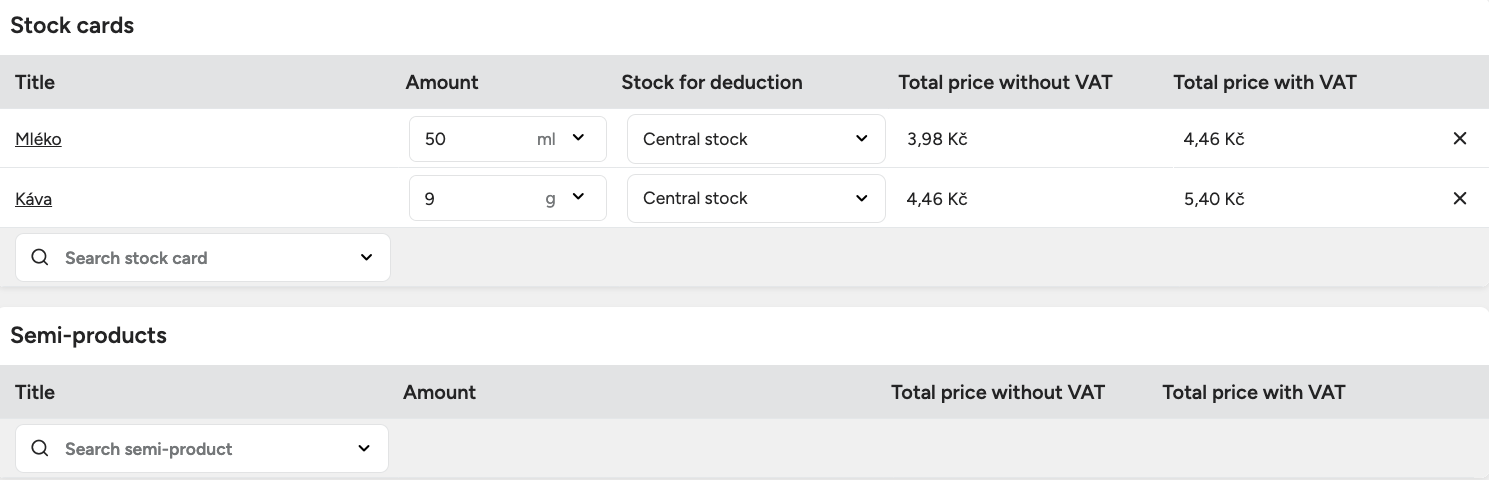The width and height of the screenshot is (1489, 480).
Task: Click the search semi-product magnifier icon
Action: (x=40, y=449)
